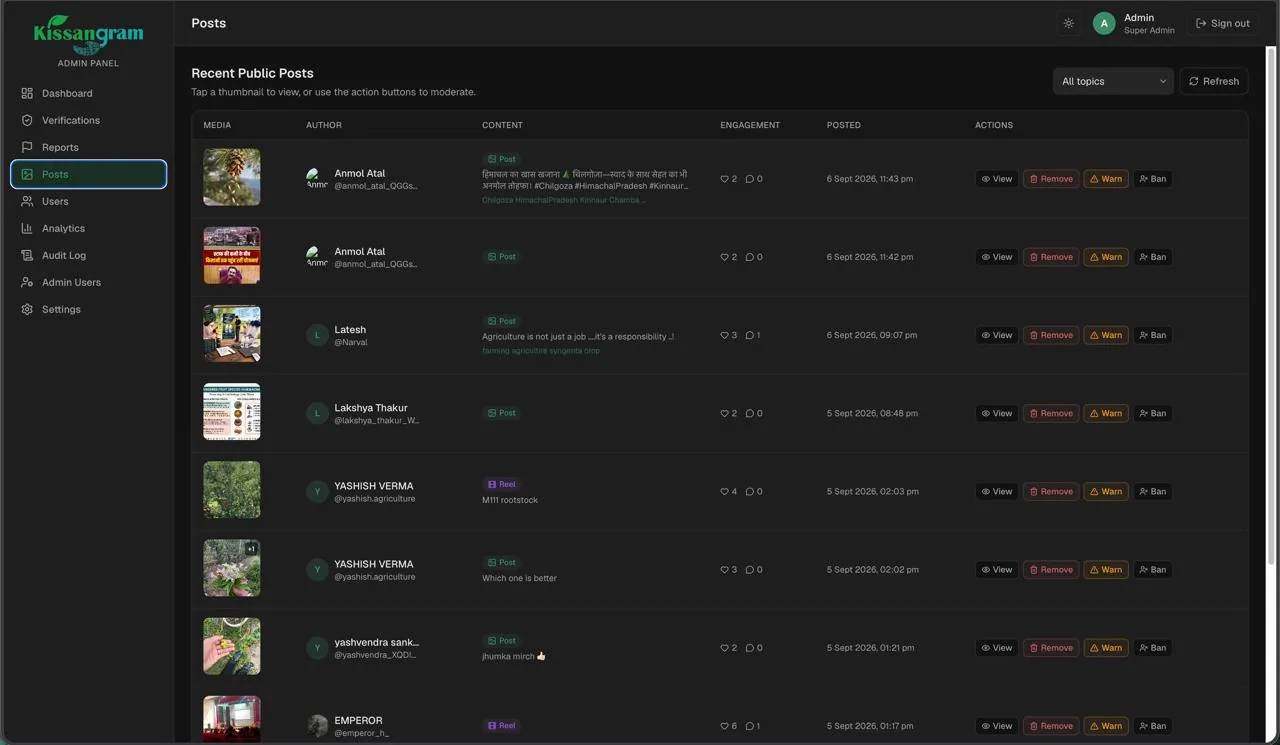
Task: Open thumbnail of jhumka mirch post
Action: (232, 646)
